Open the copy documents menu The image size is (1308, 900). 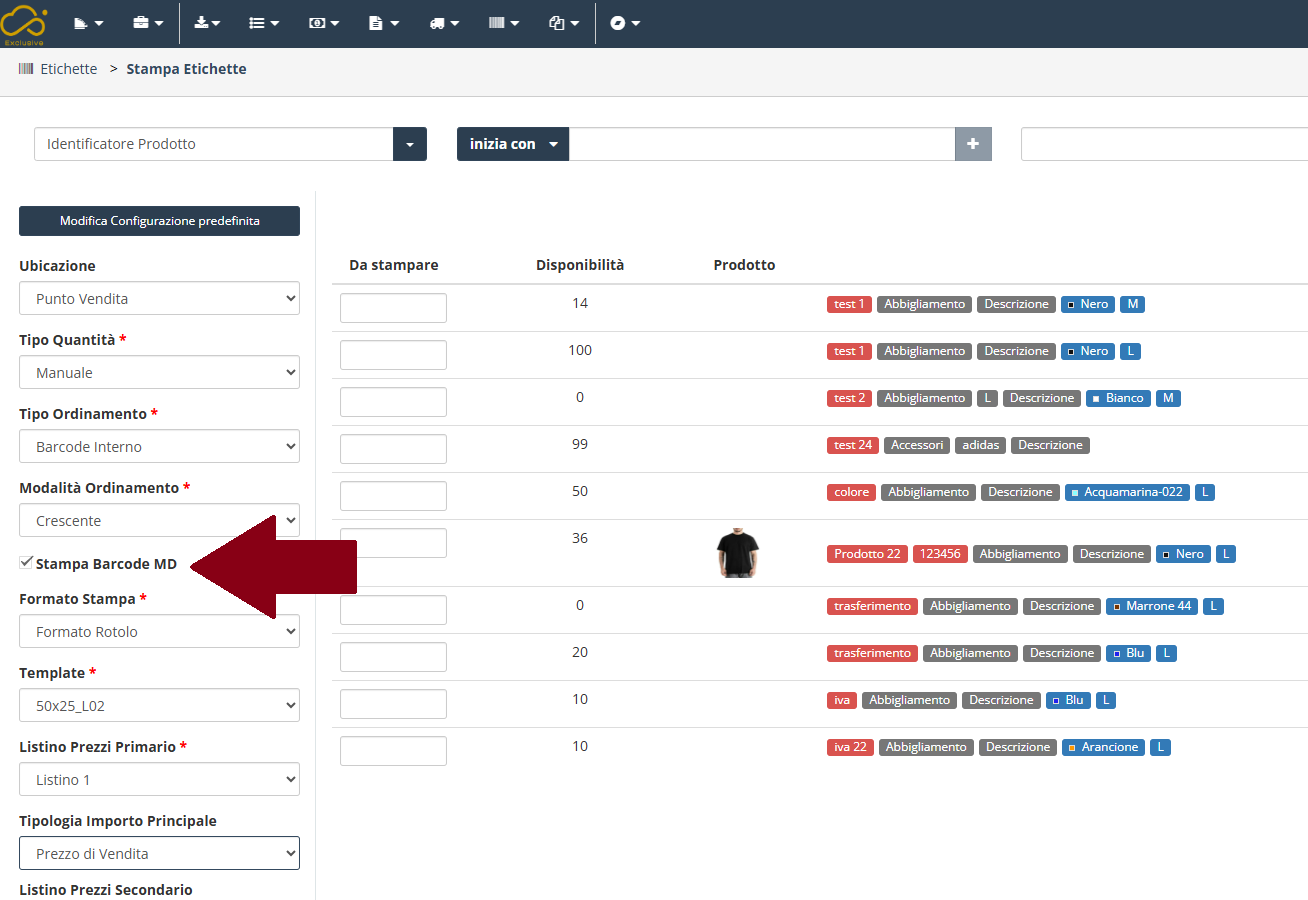[564, 23]
